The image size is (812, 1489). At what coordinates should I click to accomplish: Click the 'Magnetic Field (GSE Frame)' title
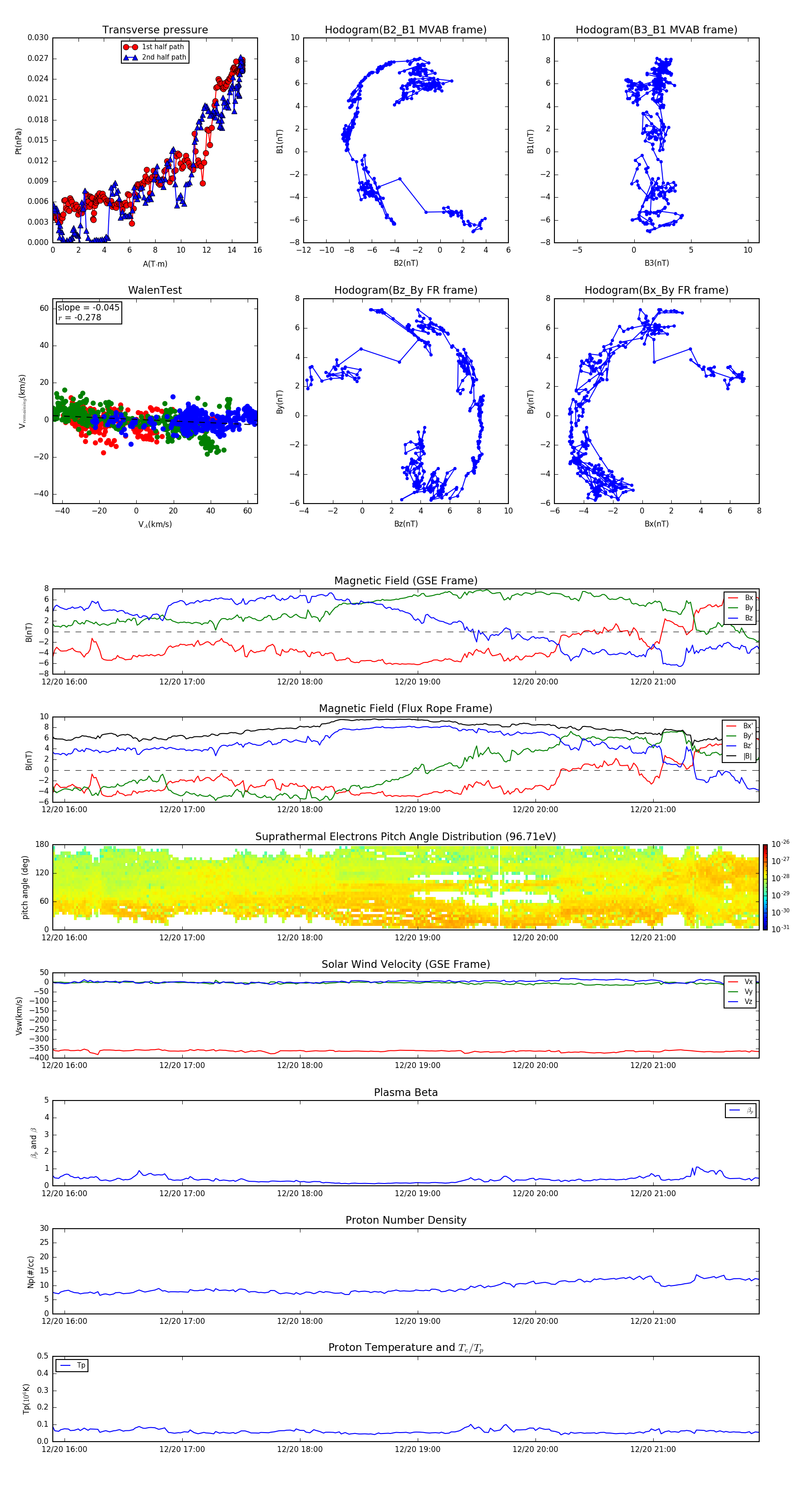pyautogui.click(x=406, y=581)
